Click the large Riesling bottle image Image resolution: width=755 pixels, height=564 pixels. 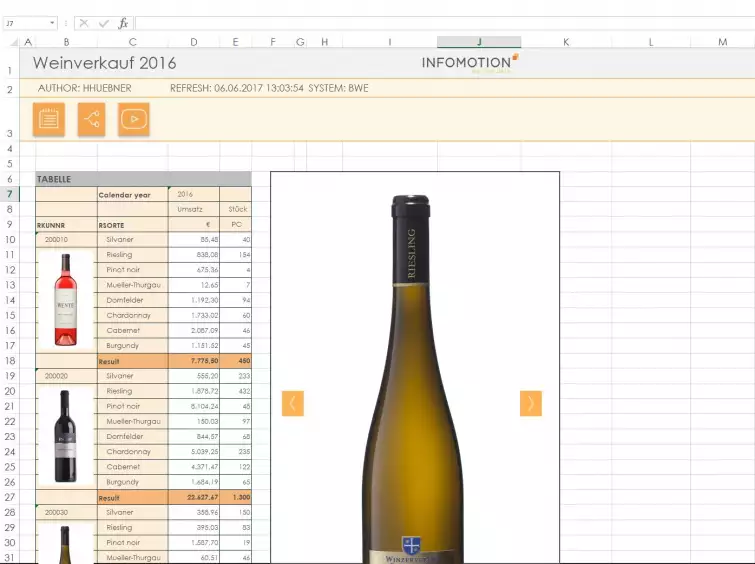click(x=412, y=380)
